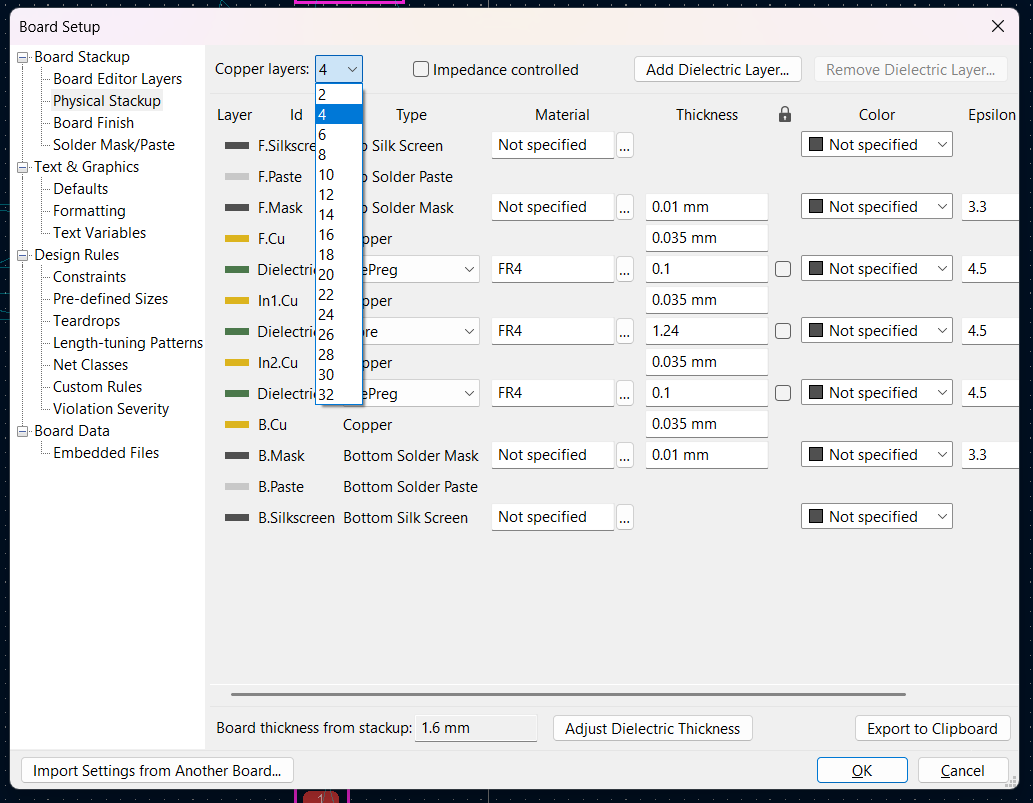
Task: Open material browser for B.Silkscreen row
Action: click(625, 517)
